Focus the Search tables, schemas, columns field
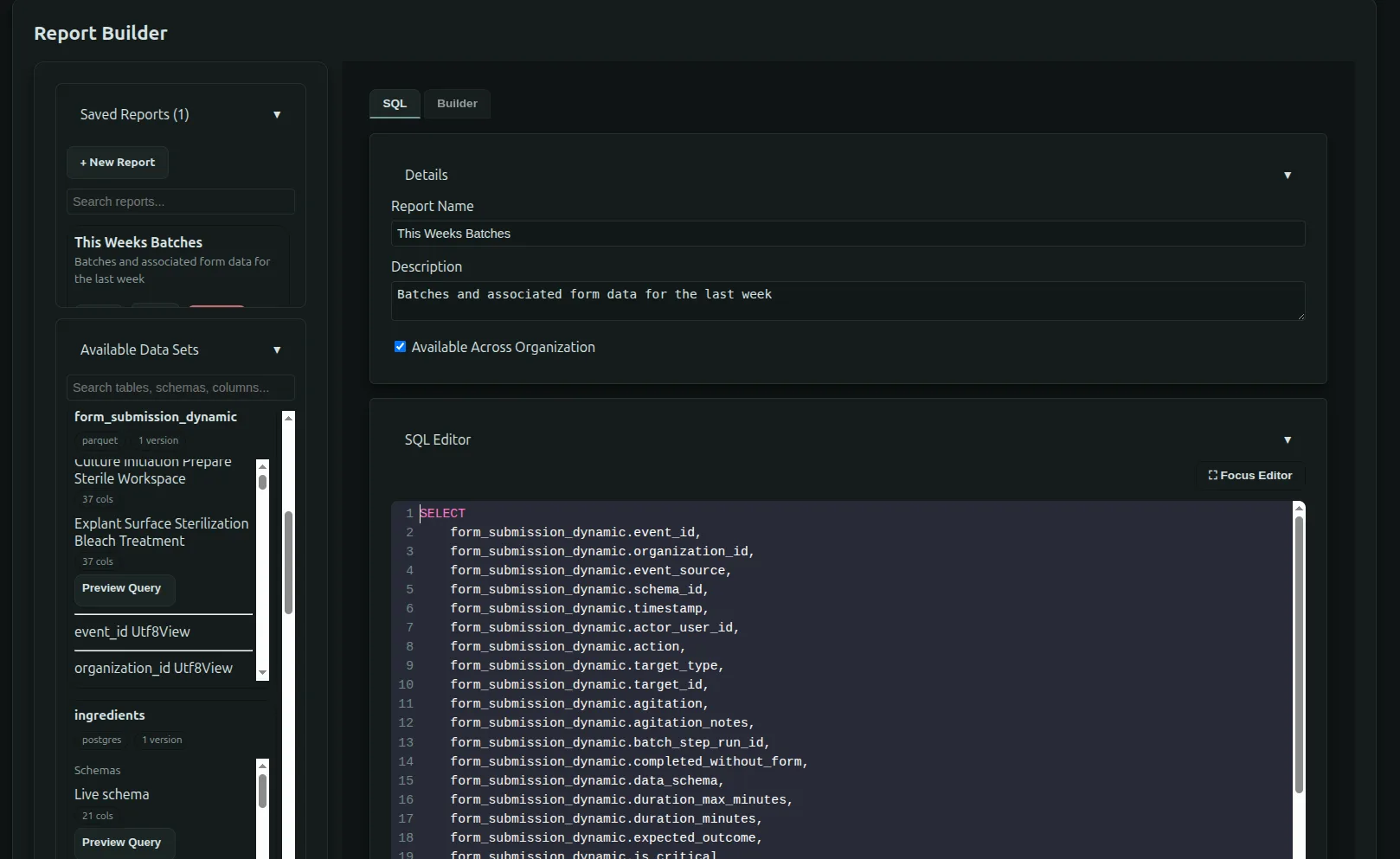Image resolution: width=1400 pixels, height=859 pixels. click(181, 388)
